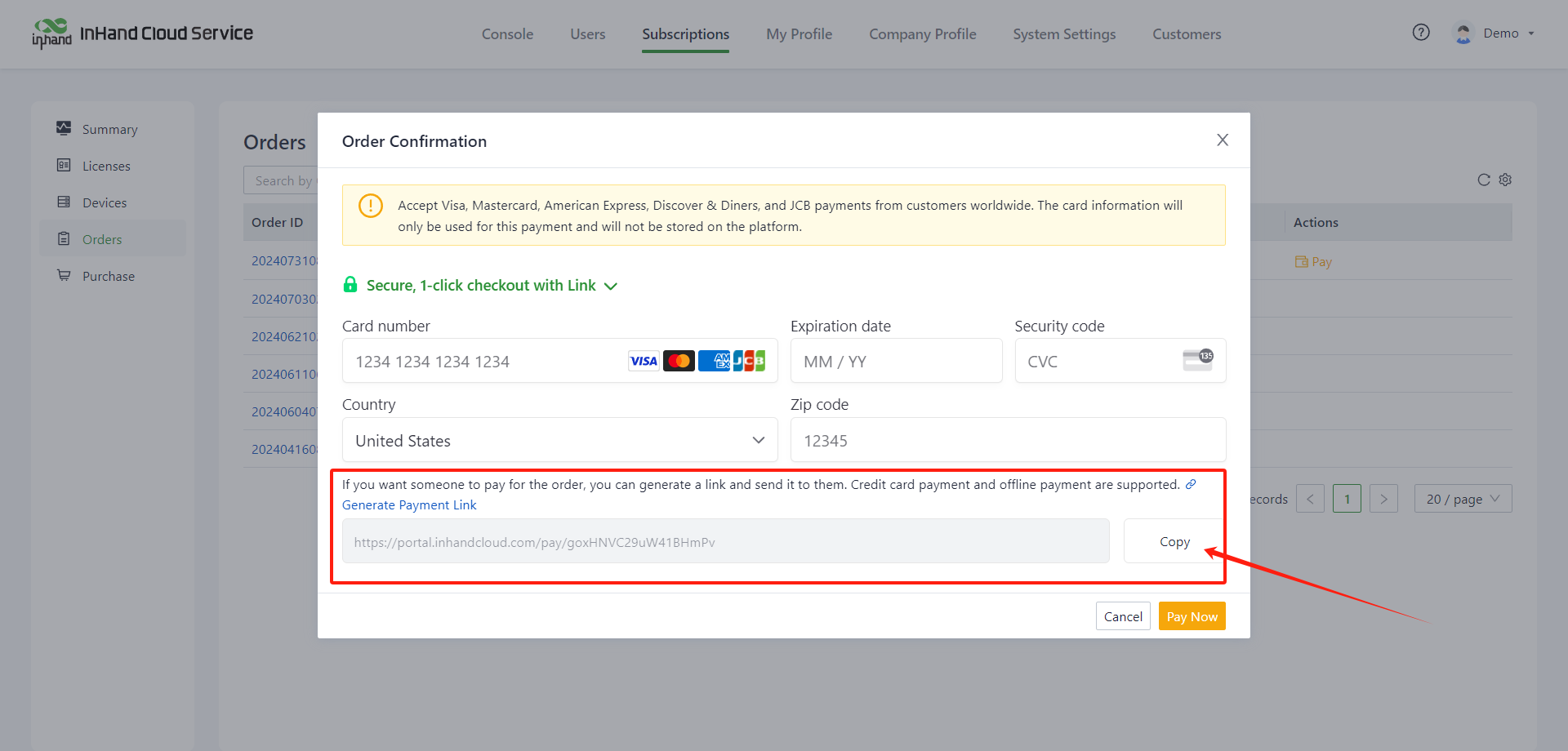1568x751 pixels.
Task: Click the green lock secure checkout icon
Action: click(350, 285)
